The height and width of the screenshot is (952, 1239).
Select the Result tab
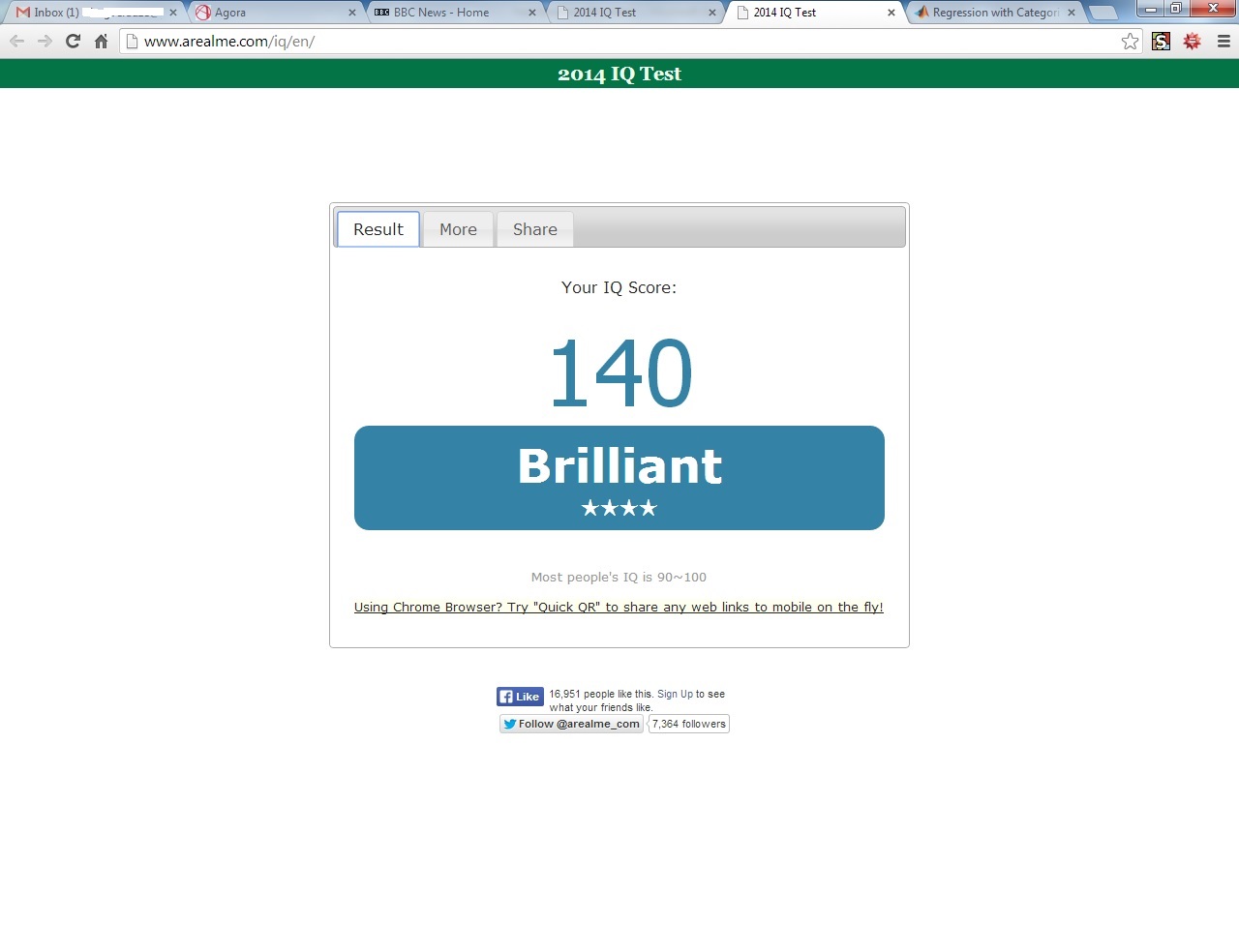(377, 229)
